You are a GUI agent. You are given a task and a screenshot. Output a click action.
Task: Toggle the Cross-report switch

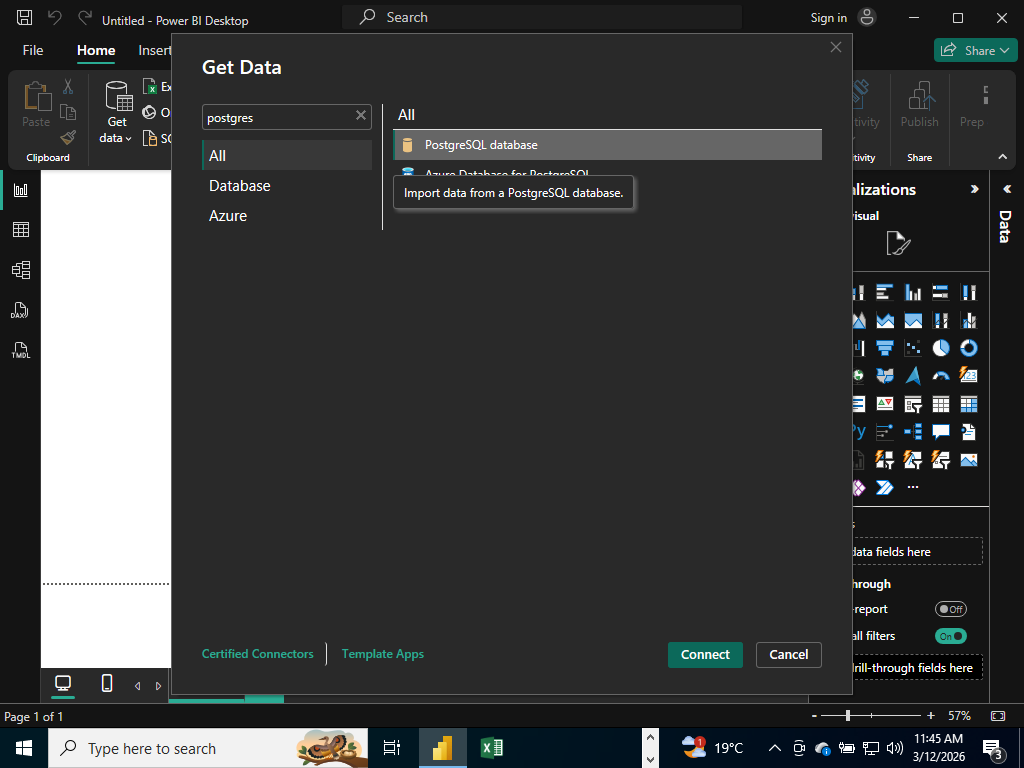[x=950, y=609]
